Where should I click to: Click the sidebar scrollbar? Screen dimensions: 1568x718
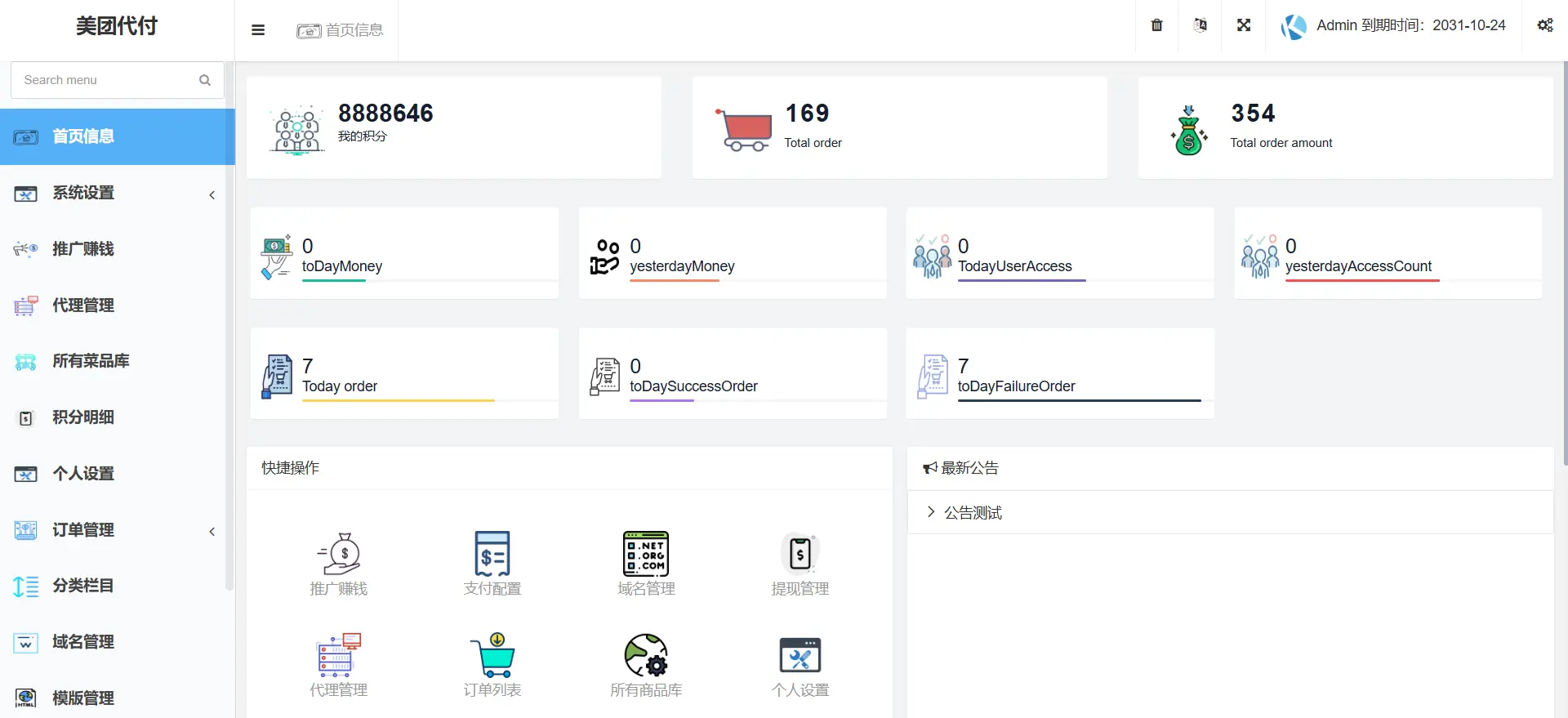coord(229,327)
